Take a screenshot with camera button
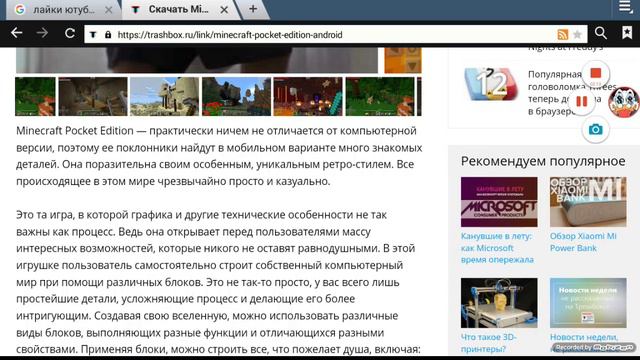This screenshot has height=360, width=640. pyautogui.click(x=596, y=130)
